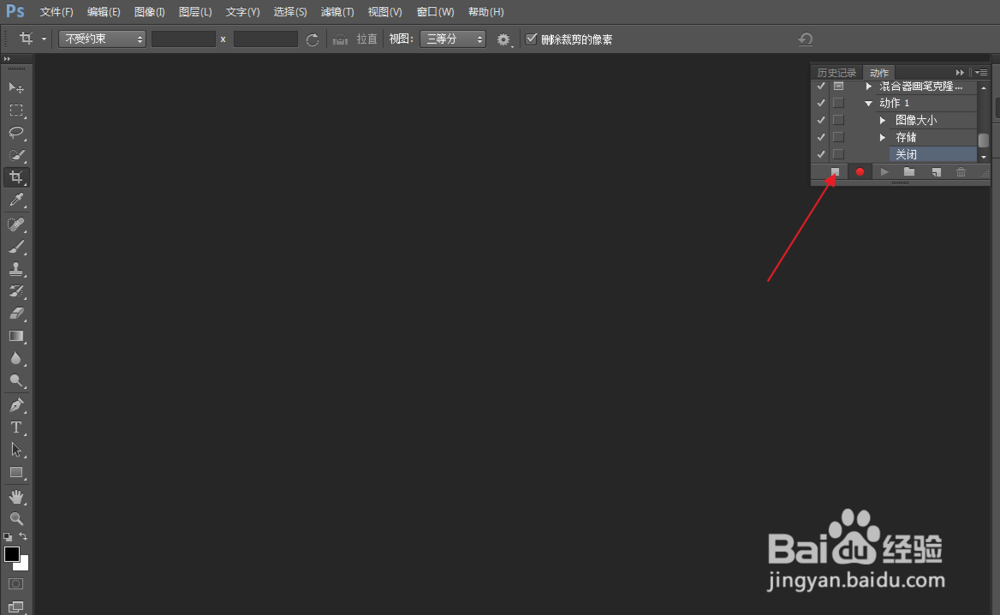Expand the 存储 step

pos(883,138)
